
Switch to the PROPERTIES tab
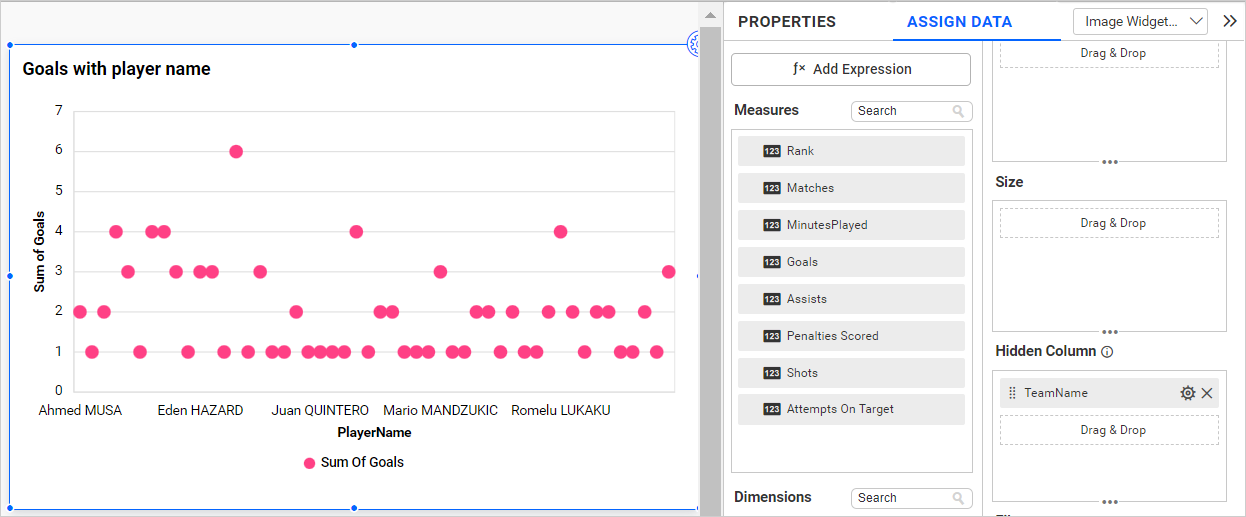[x=787, y=22]
